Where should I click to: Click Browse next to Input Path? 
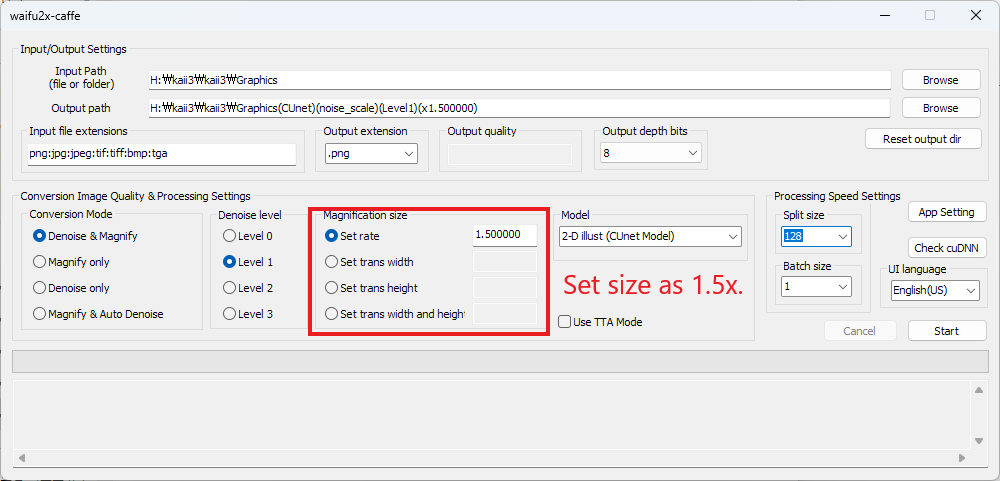[941, 80]
